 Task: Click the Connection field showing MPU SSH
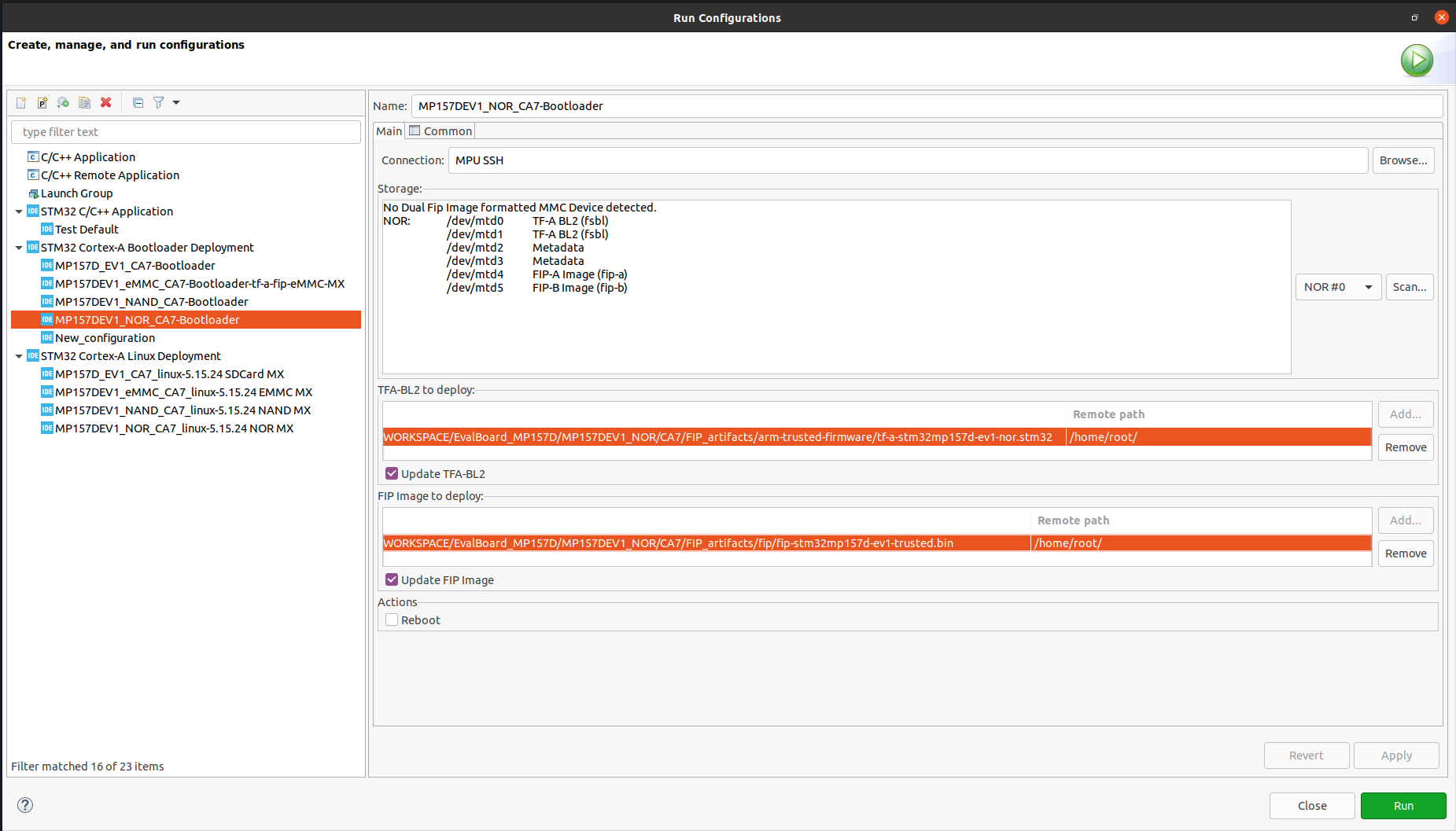[x=908, y=160]
